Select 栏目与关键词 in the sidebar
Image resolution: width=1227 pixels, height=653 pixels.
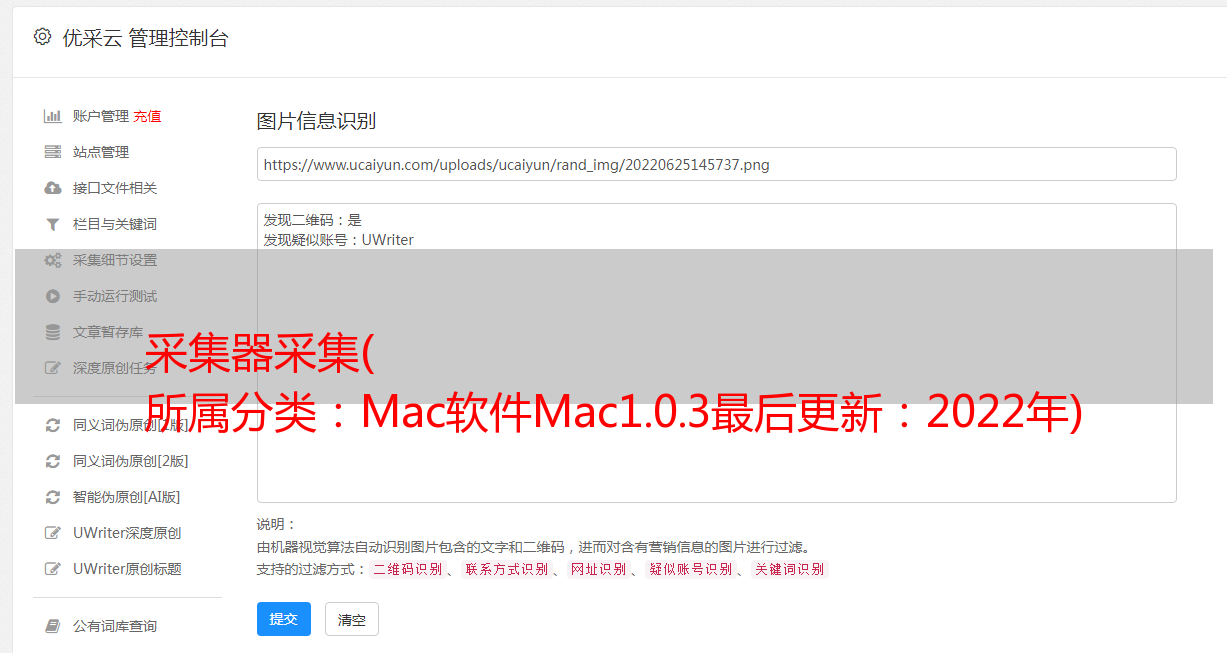(x=117, y=224)
